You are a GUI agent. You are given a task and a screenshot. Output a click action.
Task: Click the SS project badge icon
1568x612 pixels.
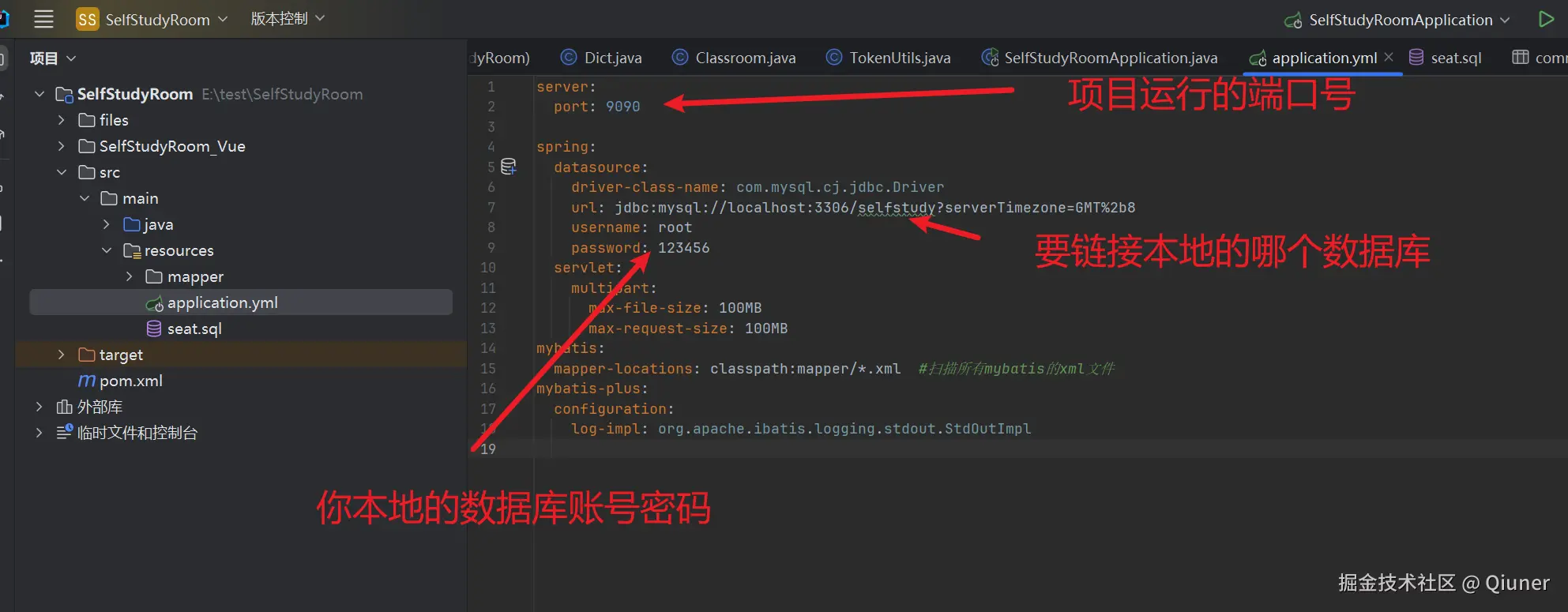click(x=87, y=19)
